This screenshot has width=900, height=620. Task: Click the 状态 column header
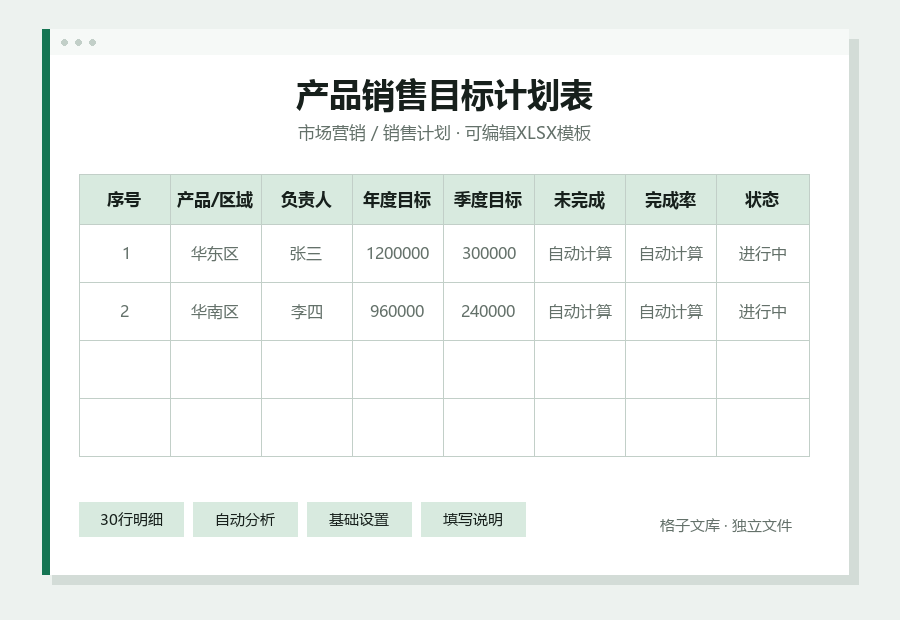[763, 200]
